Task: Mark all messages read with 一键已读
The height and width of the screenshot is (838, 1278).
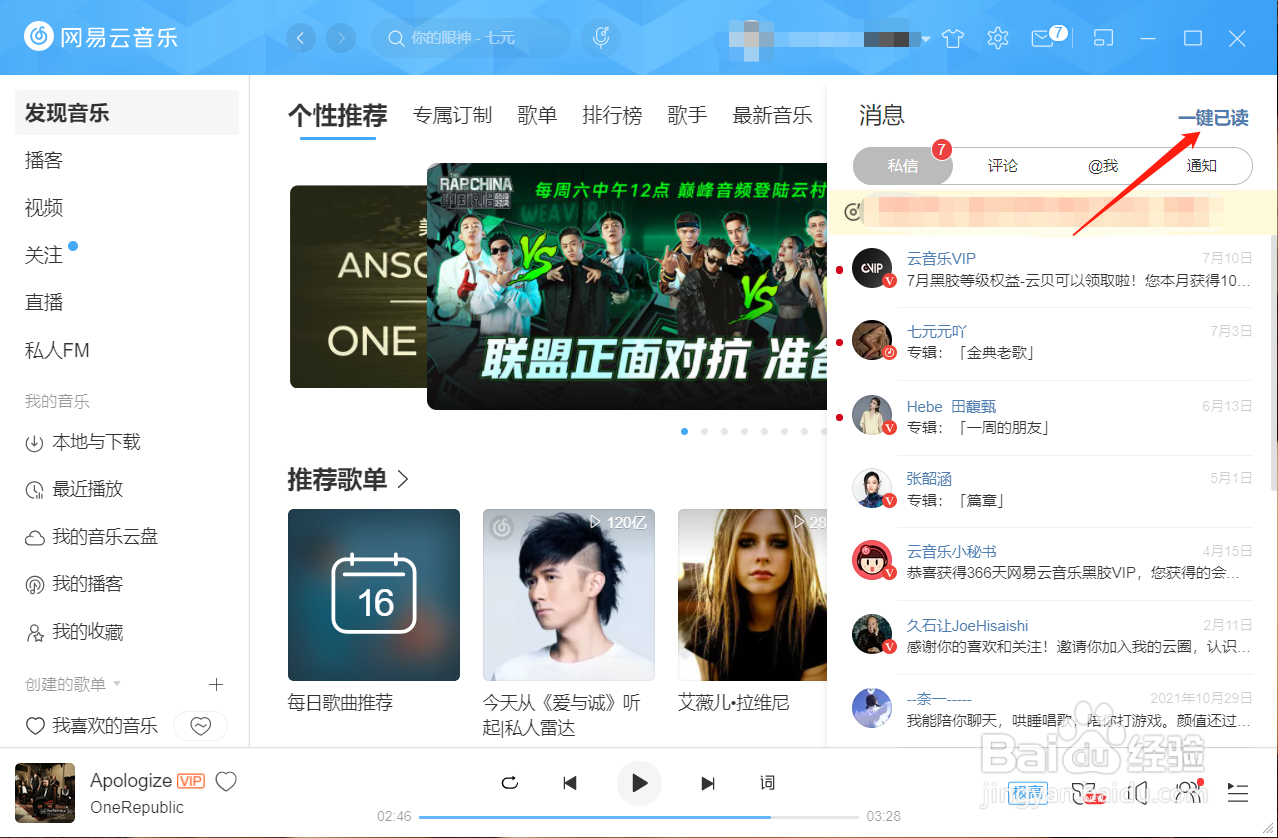Action: (x=1213, y=118)
